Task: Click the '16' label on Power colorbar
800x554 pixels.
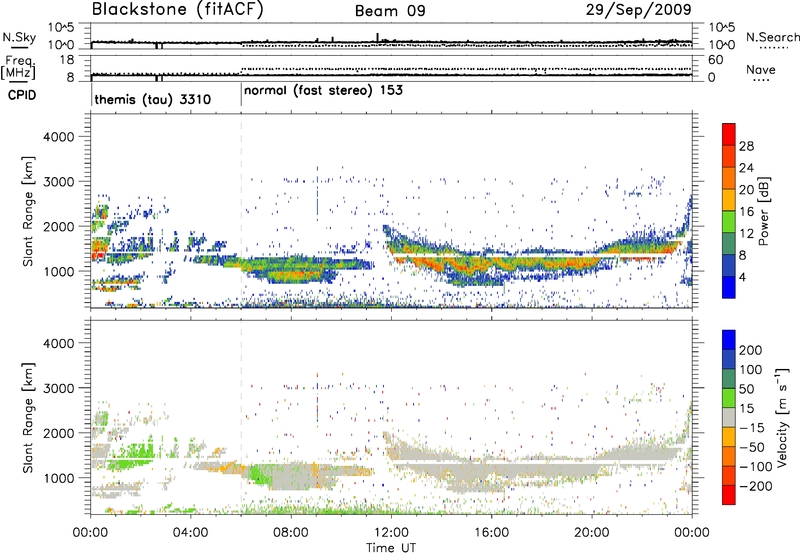Action: pos(746,212)
